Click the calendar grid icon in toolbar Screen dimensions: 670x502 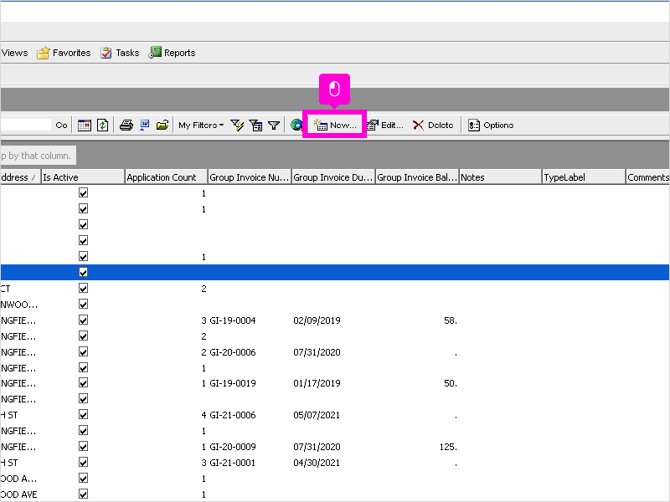tap(85, 125)
